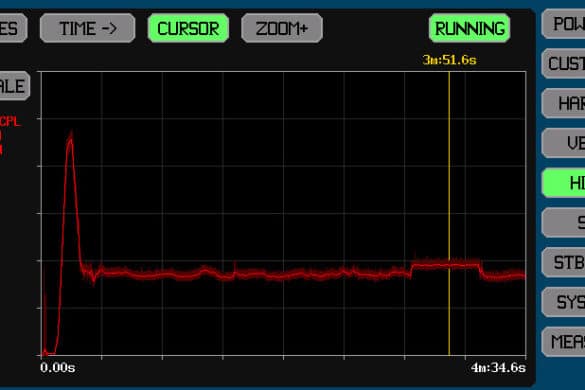Open the STB tab on the right sidebar
Viewport: 585px width, 390px height.
point(563,262)
